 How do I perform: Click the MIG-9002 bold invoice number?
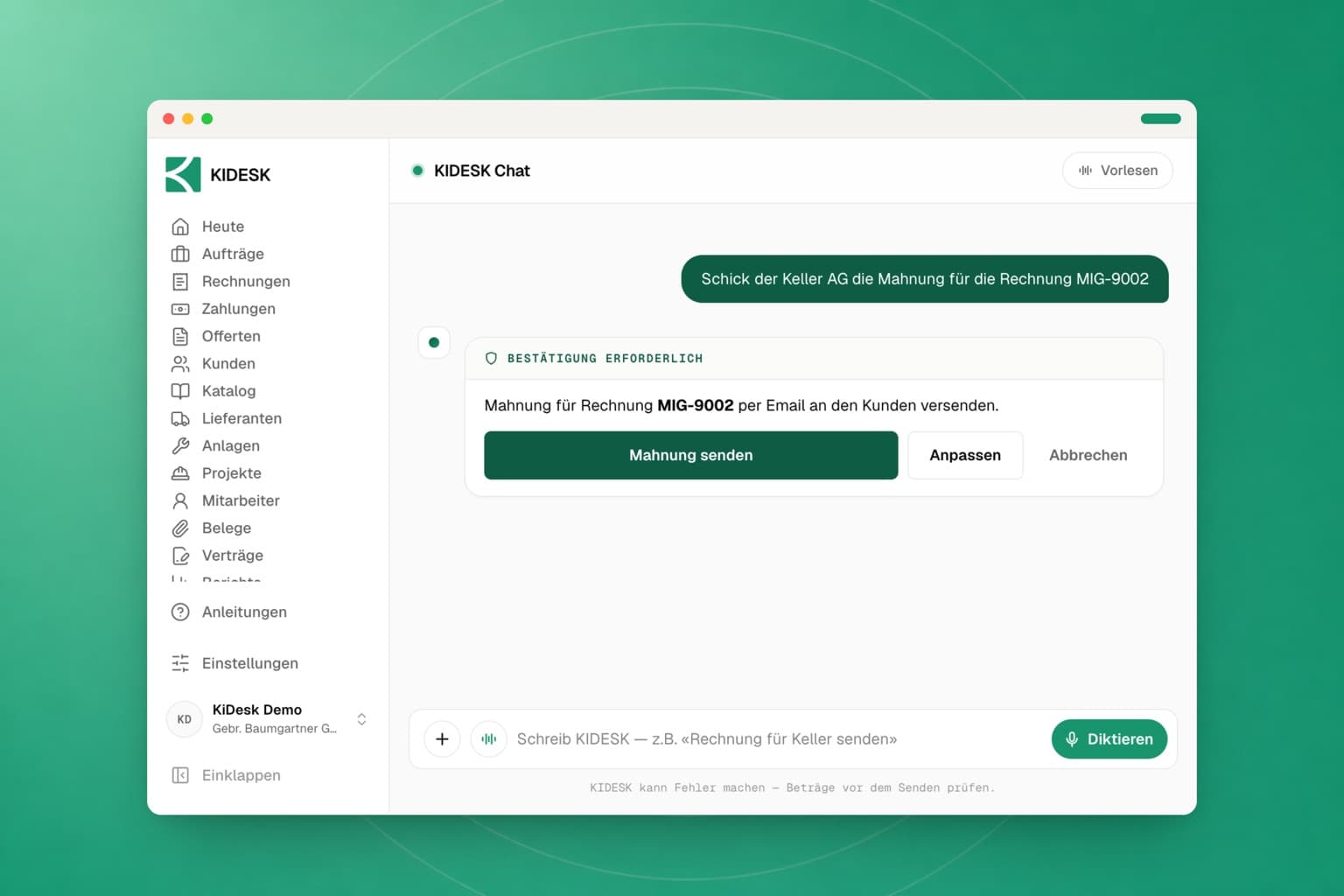[x=696, y=406]
